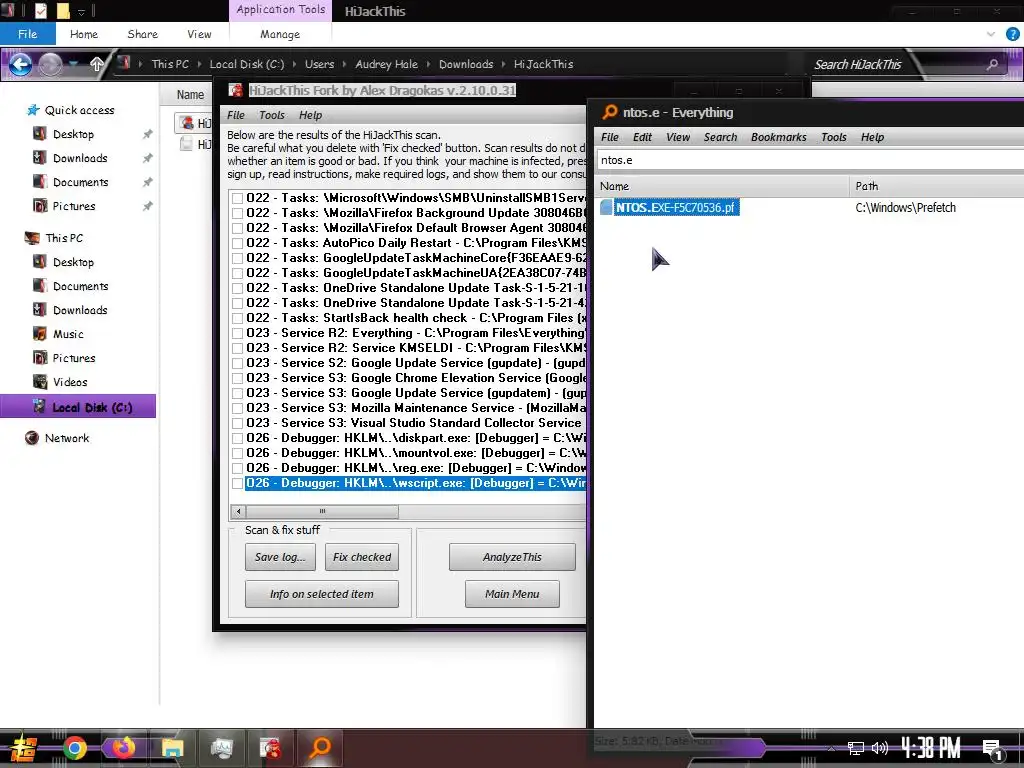Select Documents under Quick access
1024x768 pixels.
(x=80, y=182)
